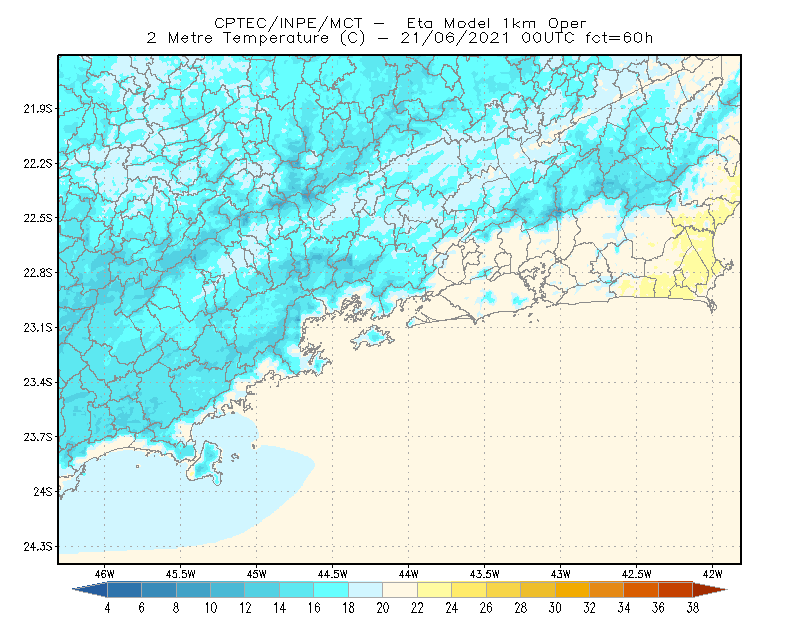Click the latitude label '23.7S'
Image resolution: width=800 pixels, height=618 pixels.
pyautogui.click(x=37, y=437)
